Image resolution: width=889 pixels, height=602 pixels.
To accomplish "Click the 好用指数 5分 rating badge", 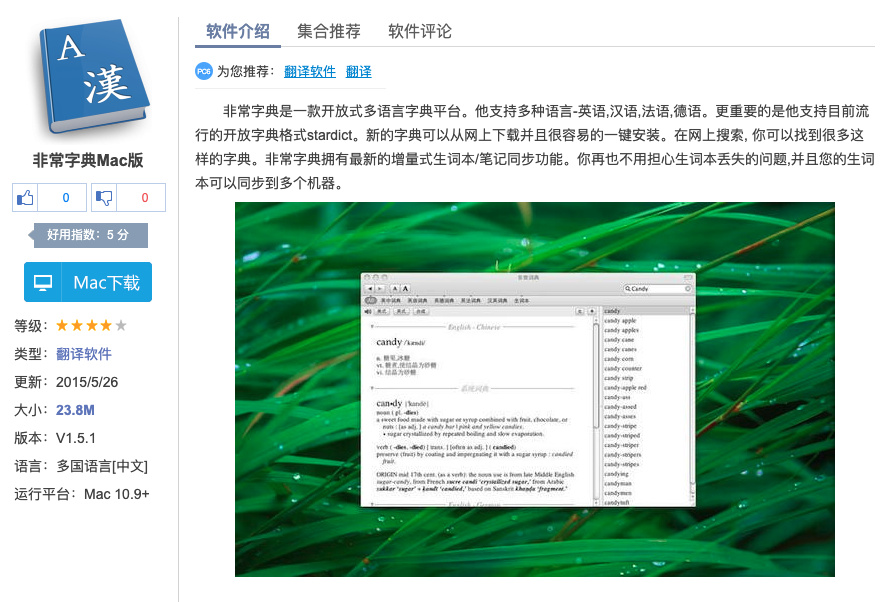I will coord(89,235).
